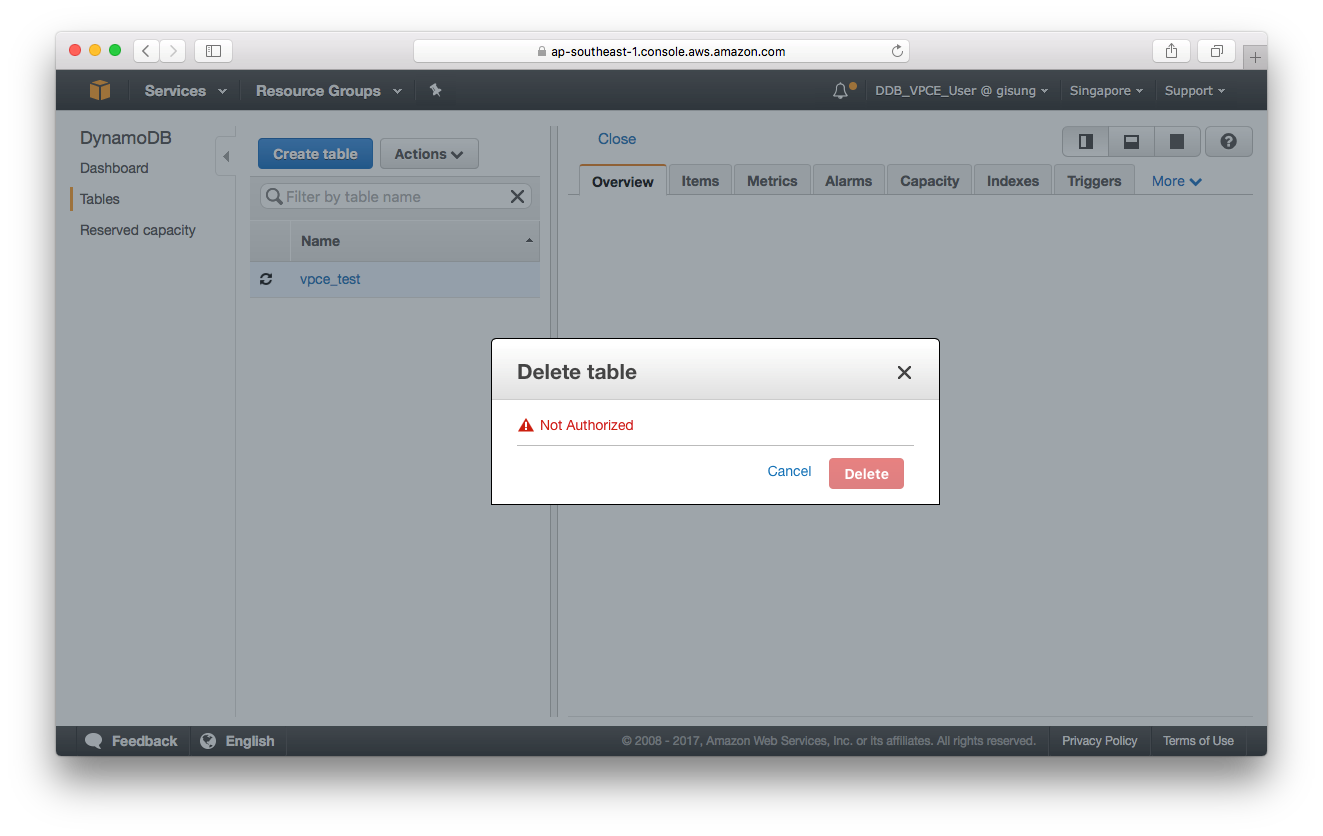Screen dimensions: 1323x836
Task: Open the Privacy Policy link
Action: pyautogui.click(x=1100, y=741)
